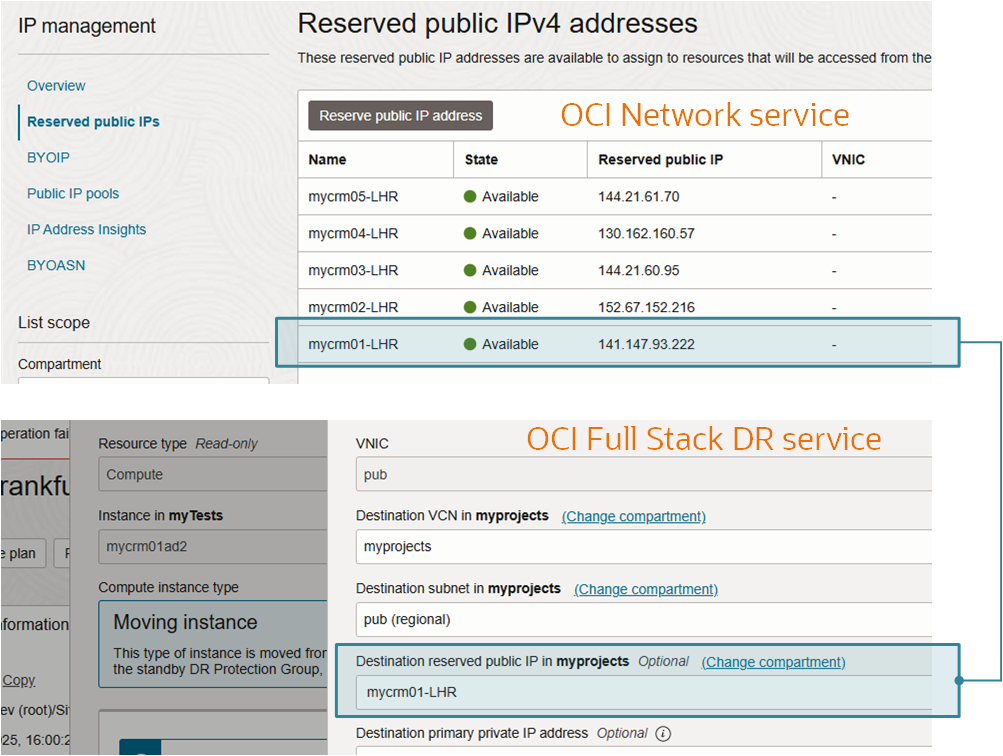Select IP Address Insights from the sidebar
Screen dimensions: 1003x756
(x=86, y=229)
